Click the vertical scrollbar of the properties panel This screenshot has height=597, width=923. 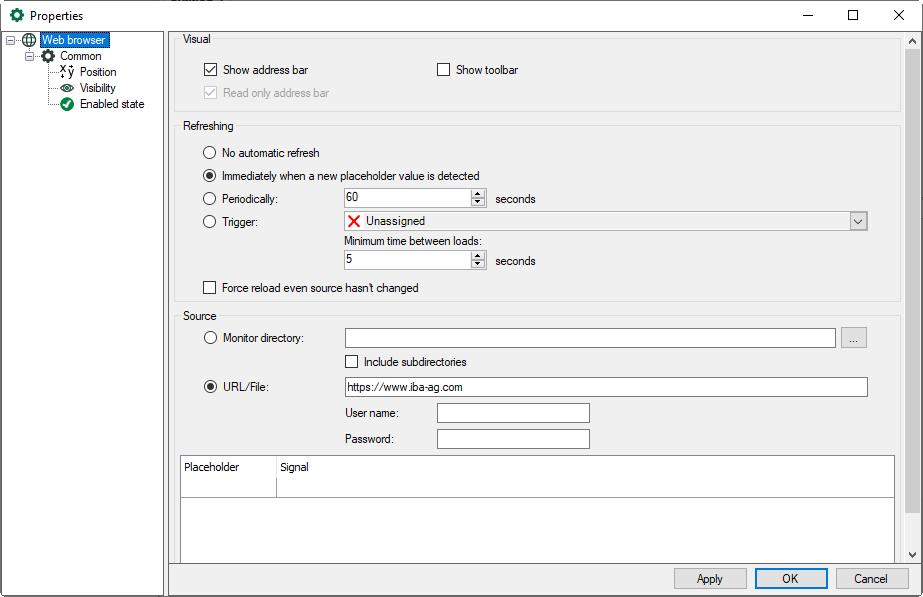click(912, 300)
